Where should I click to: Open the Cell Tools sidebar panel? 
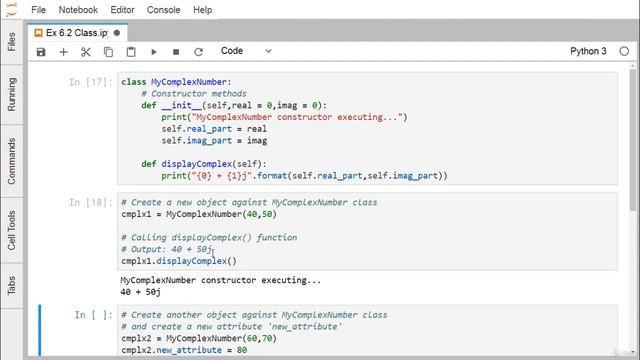(11, 230)
